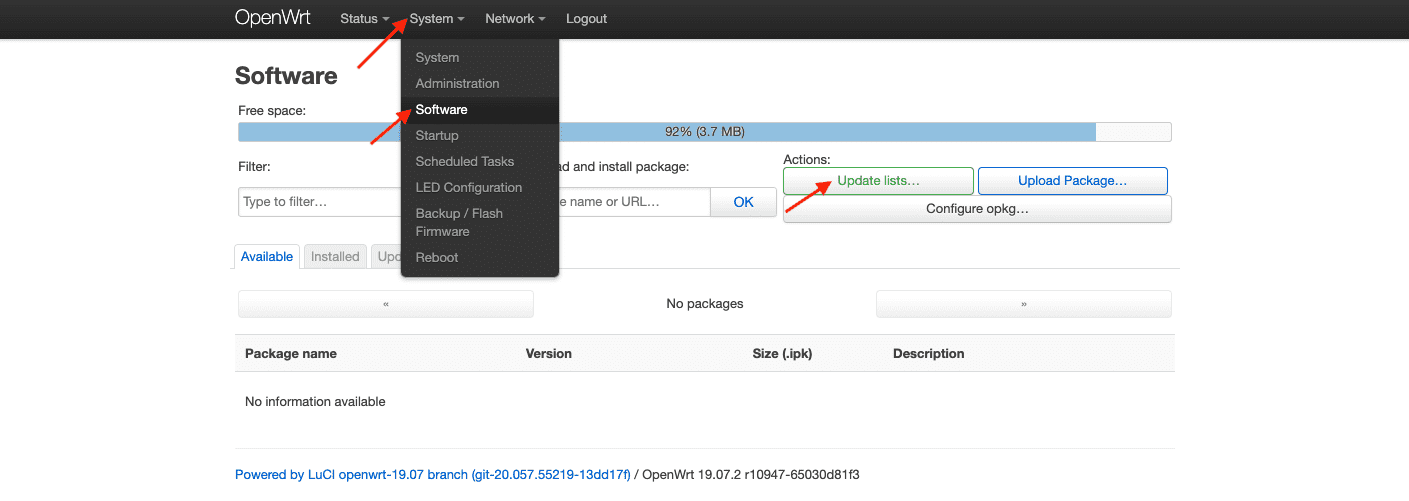Open the Network dropdown menu

click(515, 19)
